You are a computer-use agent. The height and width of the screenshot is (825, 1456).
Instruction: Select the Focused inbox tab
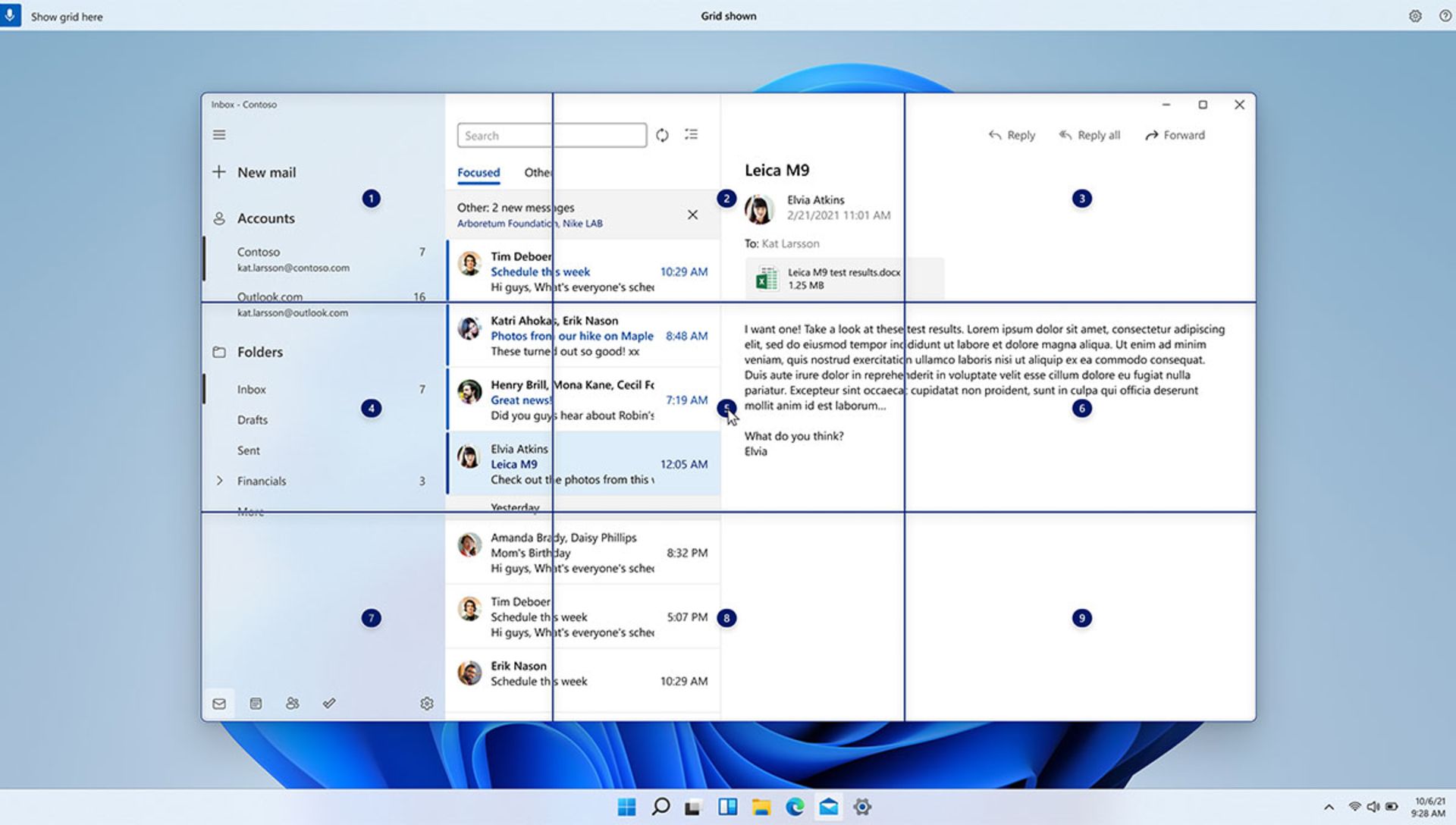point(479,172)
